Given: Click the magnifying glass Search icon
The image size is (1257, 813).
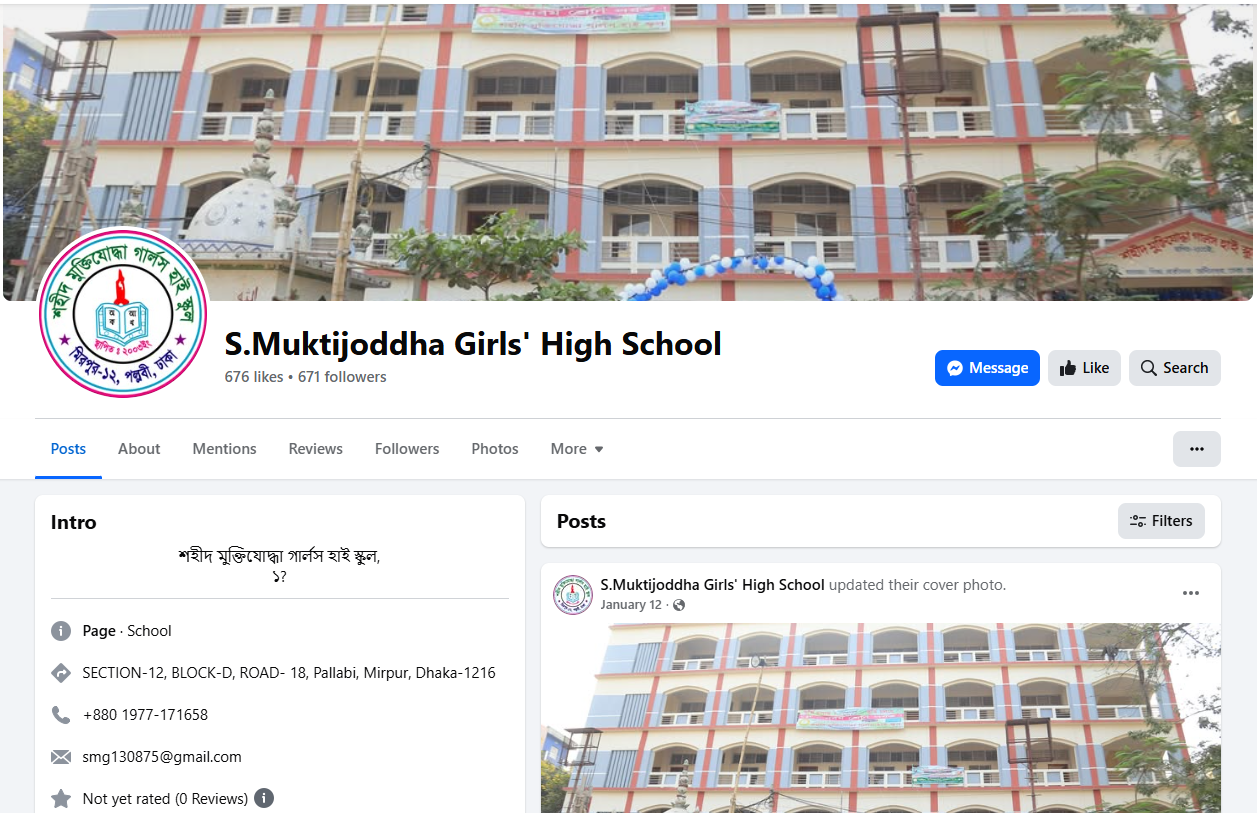Looking at the screenshot, I should pyautogui.click(x=1149, y=368).
